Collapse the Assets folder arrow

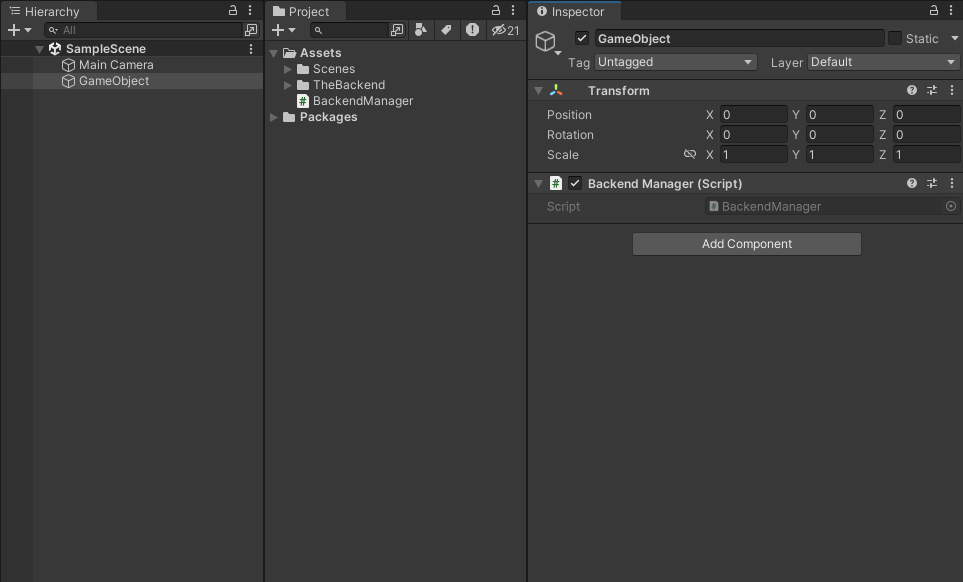[274, 53]
